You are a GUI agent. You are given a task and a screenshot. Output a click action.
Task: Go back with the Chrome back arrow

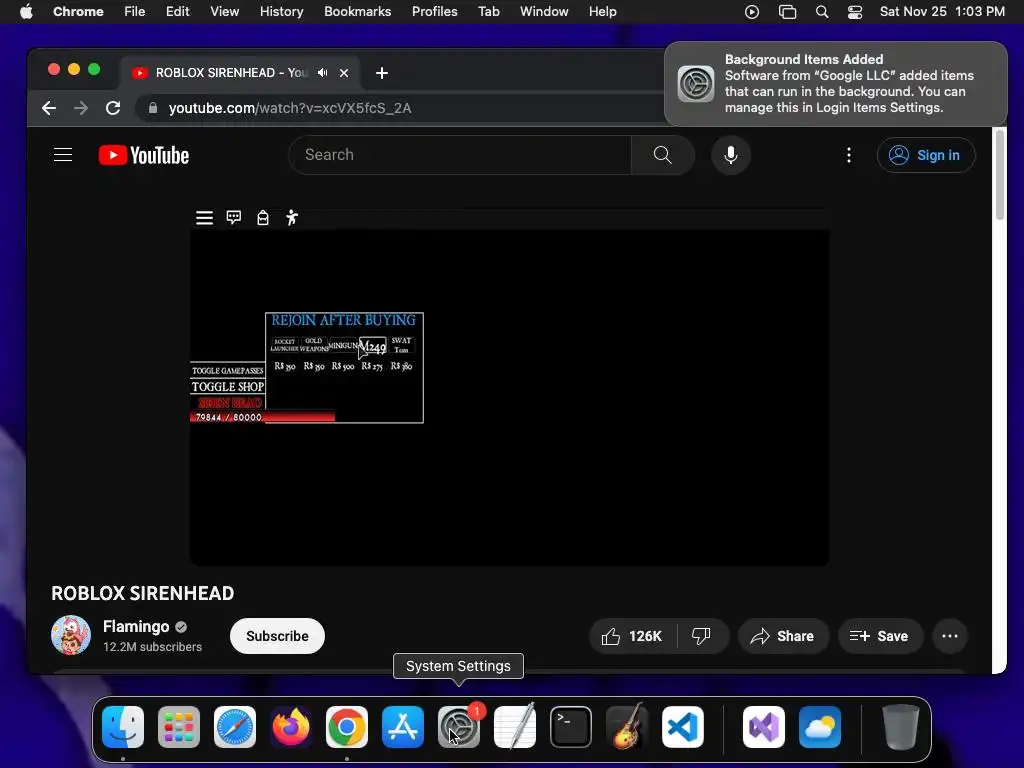coord(49,108)
